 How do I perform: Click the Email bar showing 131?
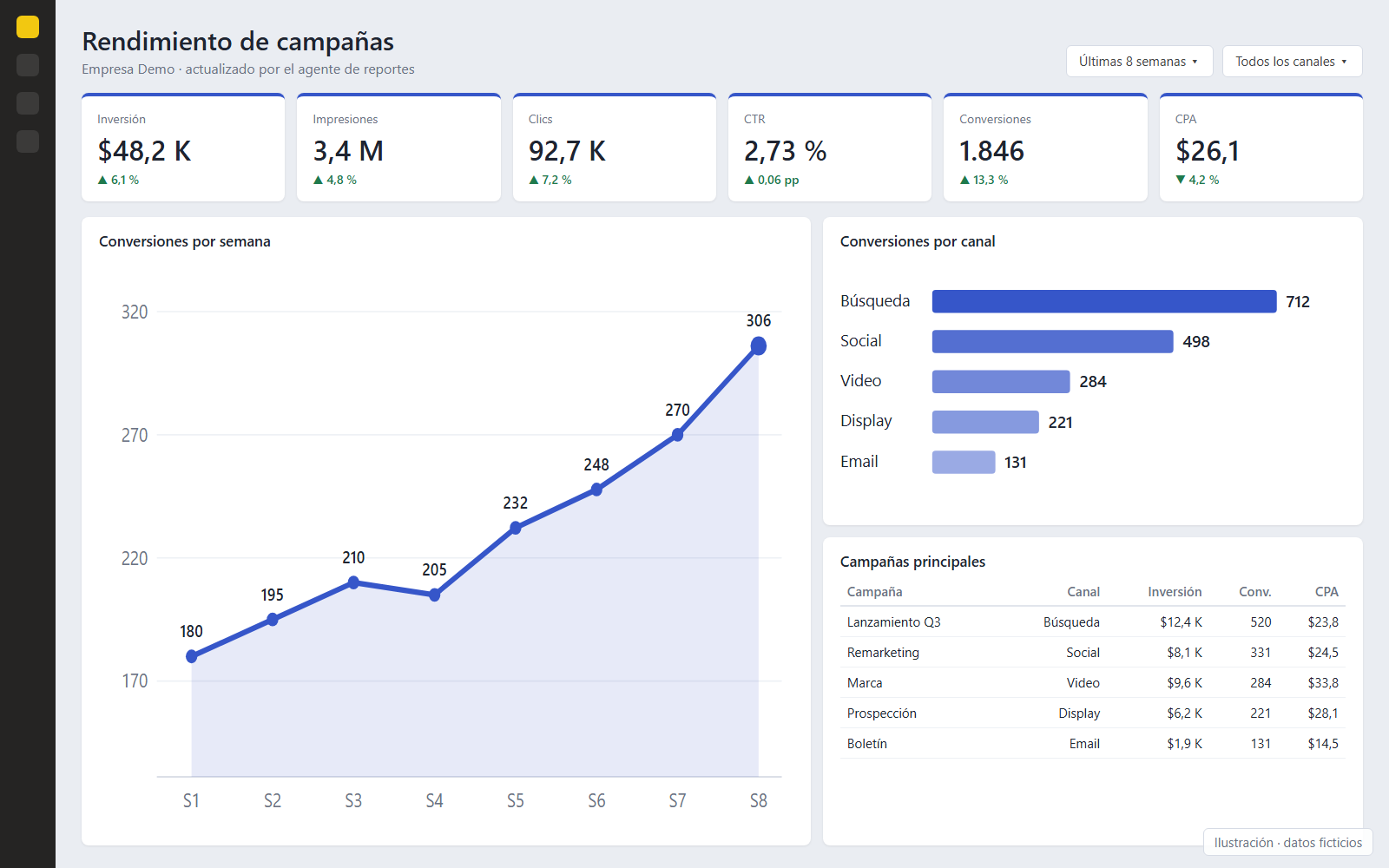tap(964, 462)
